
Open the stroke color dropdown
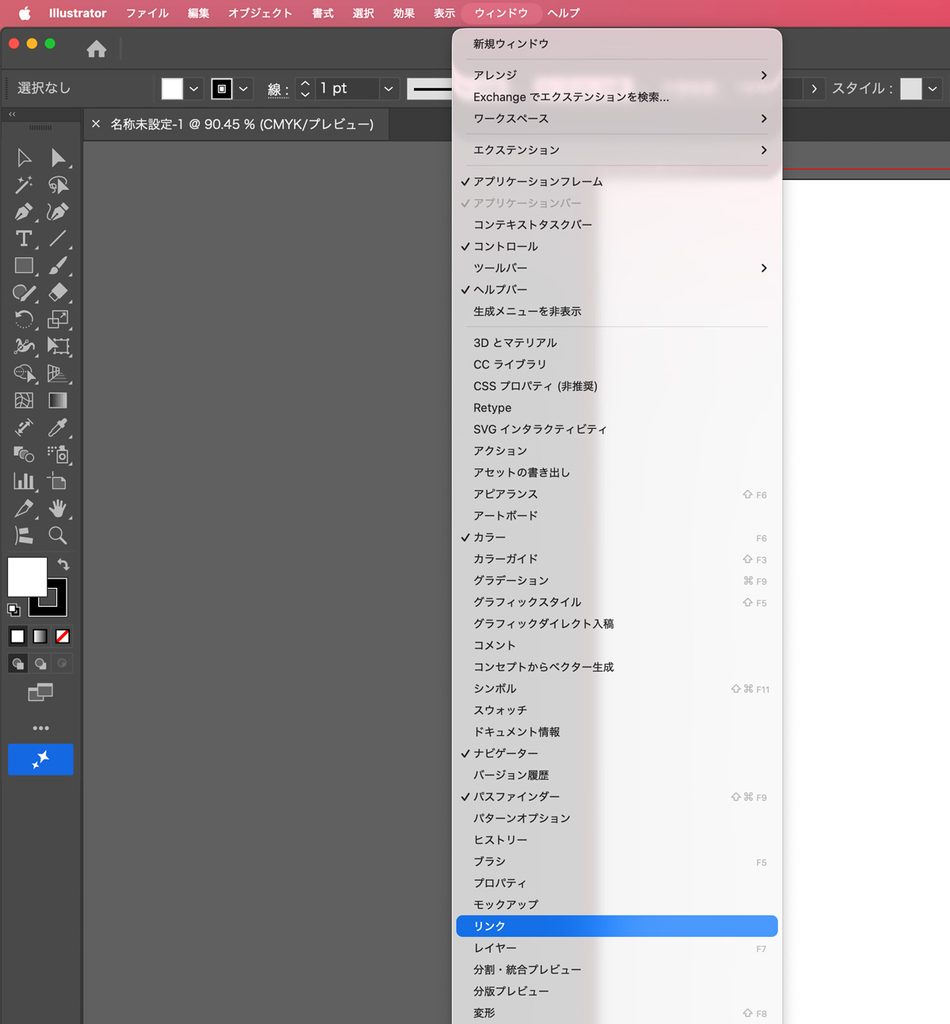[244, 89]
